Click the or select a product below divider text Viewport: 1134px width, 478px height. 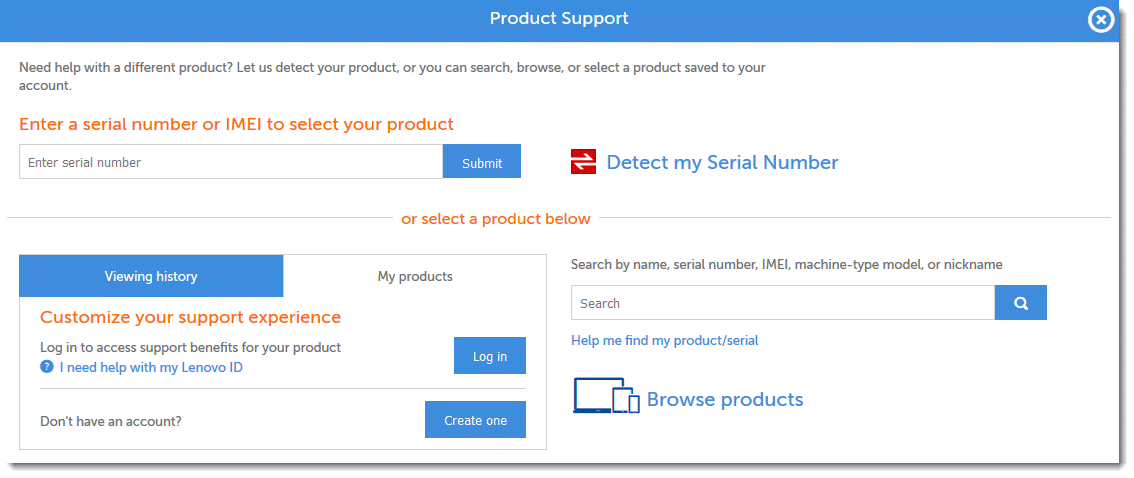coord(496,218)
